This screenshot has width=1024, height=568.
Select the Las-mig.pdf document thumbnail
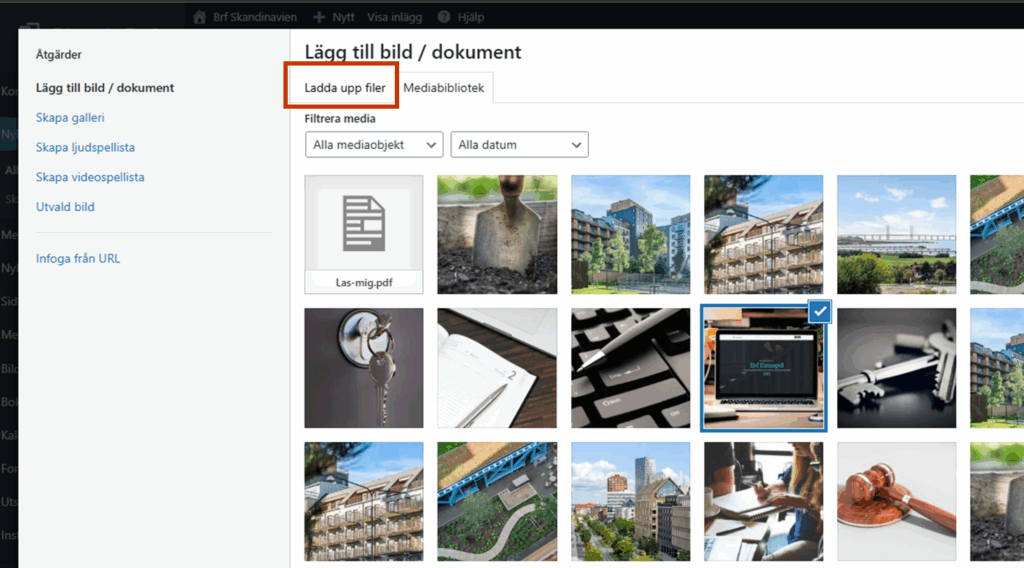coord(364,234)
